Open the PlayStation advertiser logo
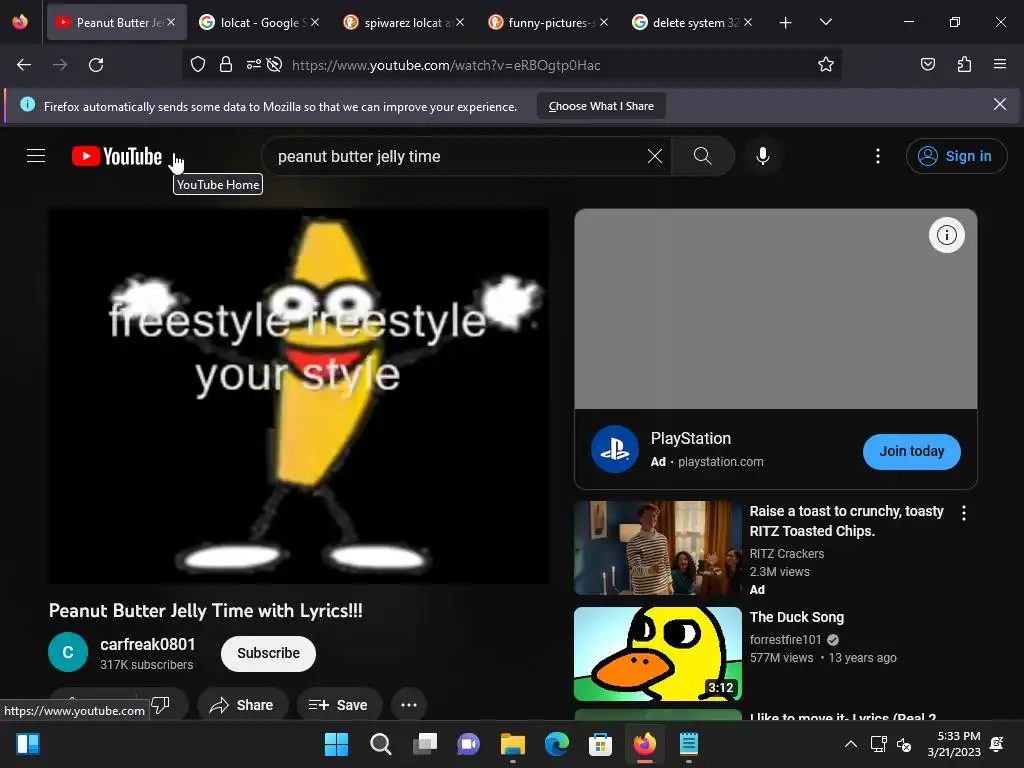1024x768 pixels. click(615, 449)
